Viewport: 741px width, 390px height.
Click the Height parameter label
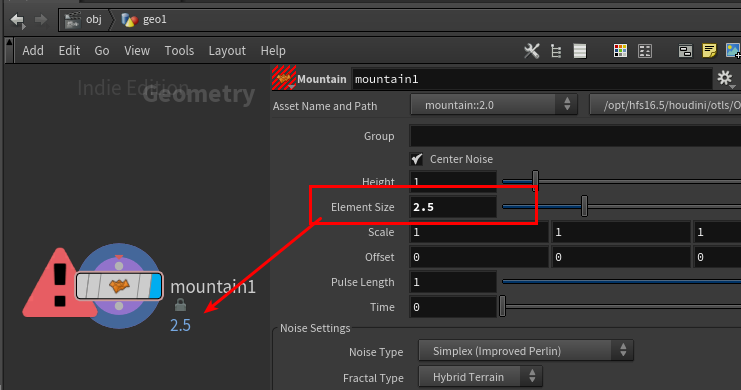[x=378, y=182]
